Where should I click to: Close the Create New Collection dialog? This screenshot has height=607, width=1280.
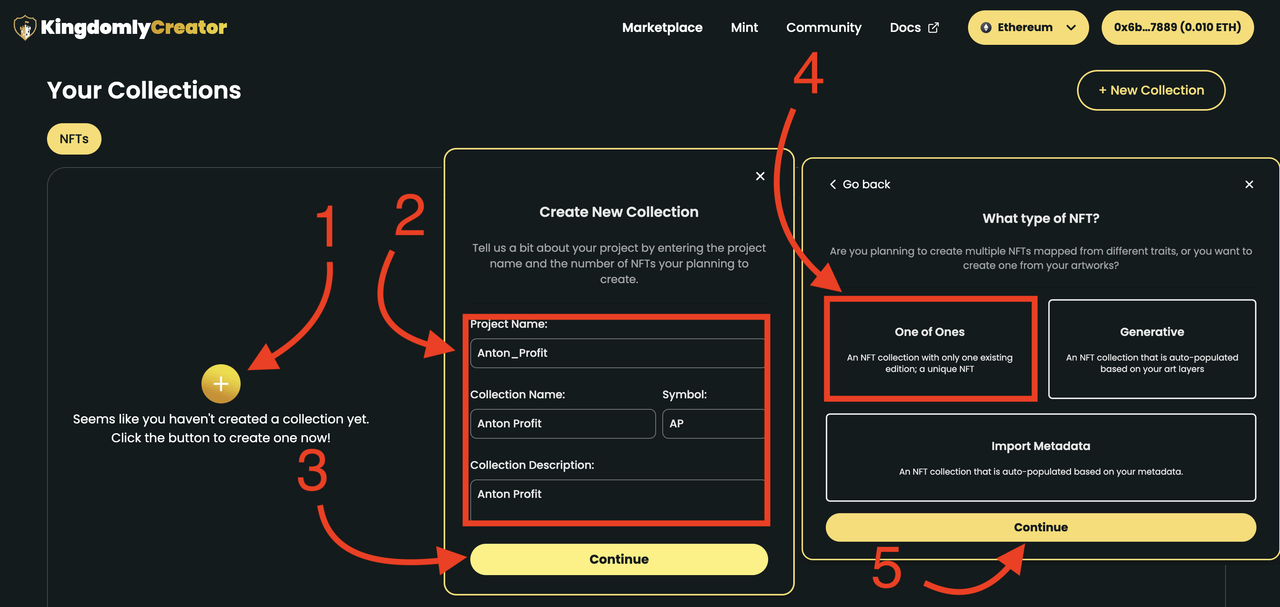760,176
